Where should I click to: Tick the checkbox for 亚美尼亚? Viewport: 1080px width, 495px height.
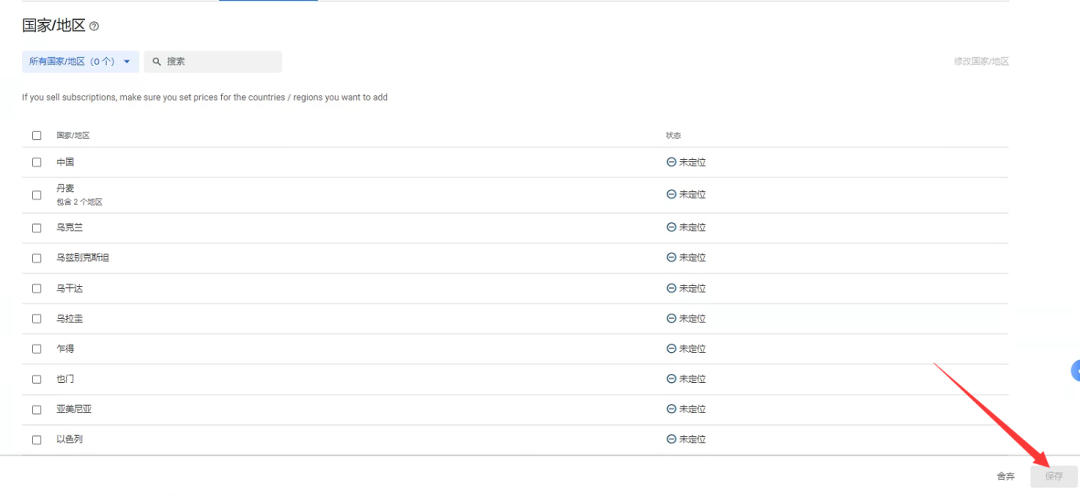click(37, 410)
